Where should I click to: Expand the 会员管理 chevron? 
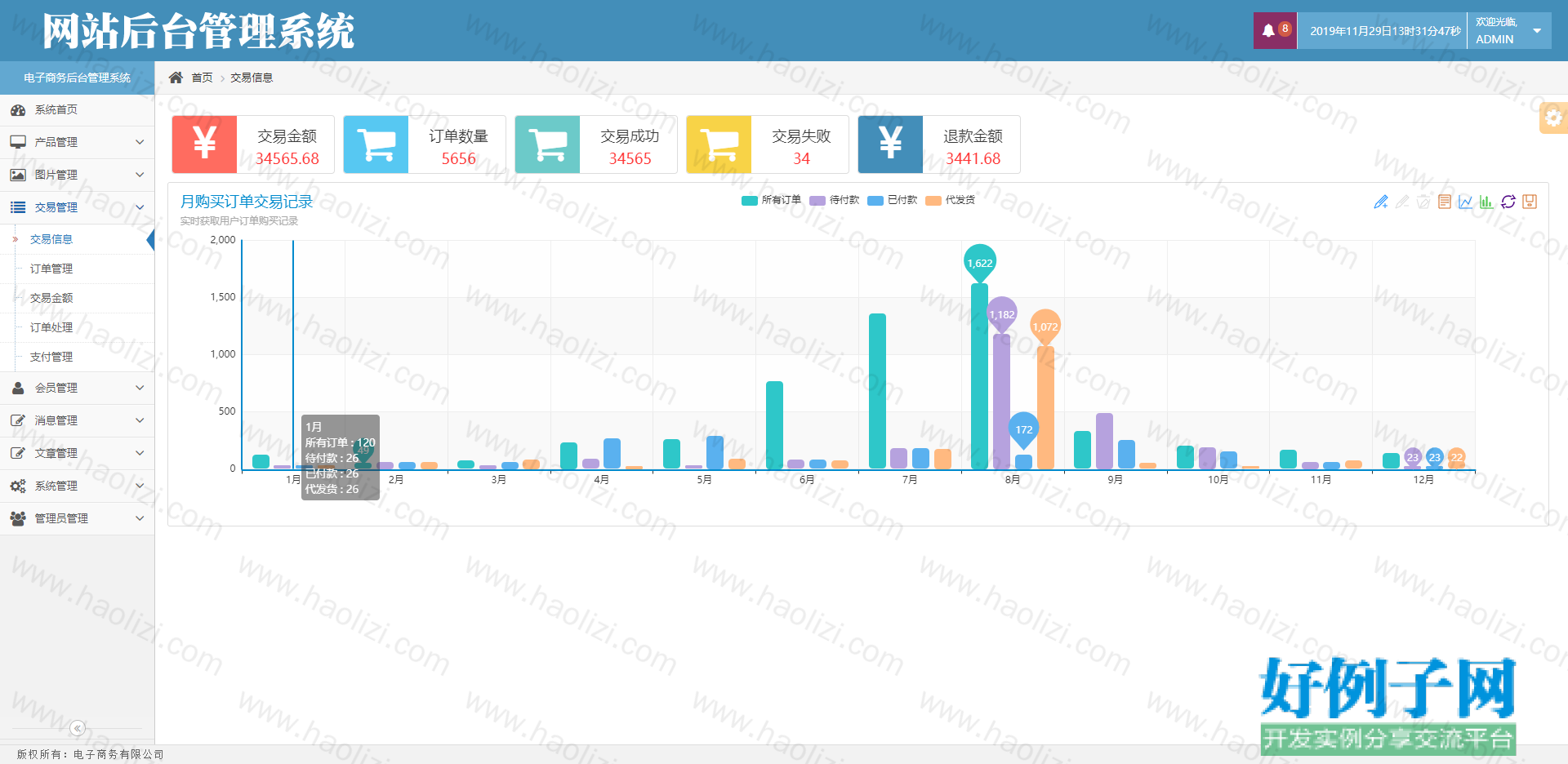(140, 388)
